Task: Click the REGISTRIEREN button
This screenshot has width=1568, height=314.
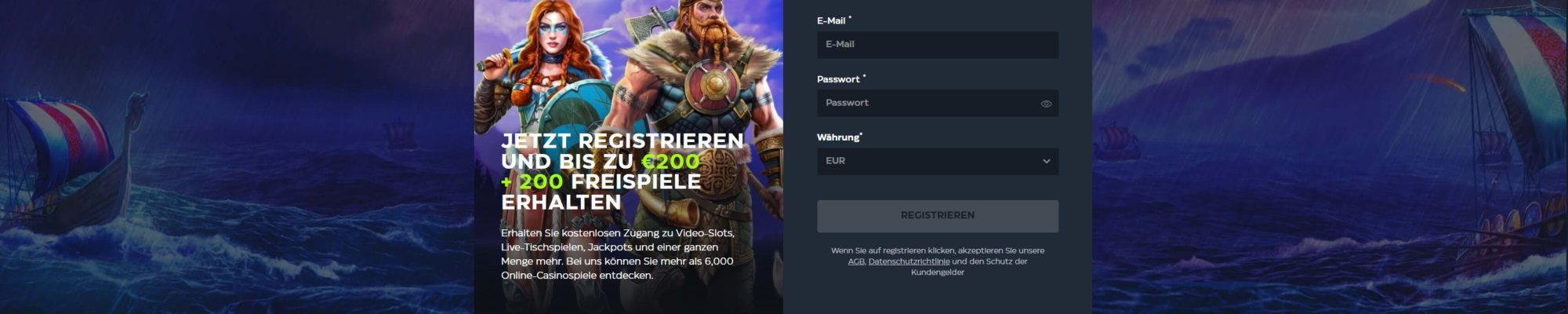Action: (938, 216)
